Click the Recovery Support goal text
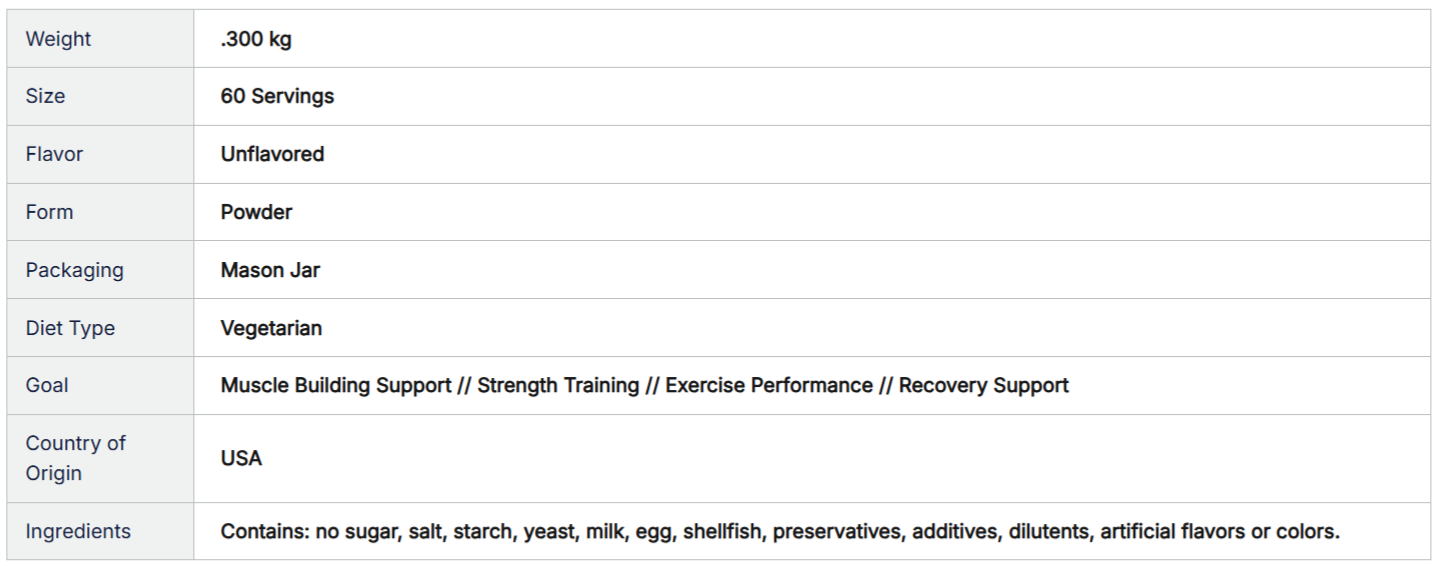 pos(983,385)
